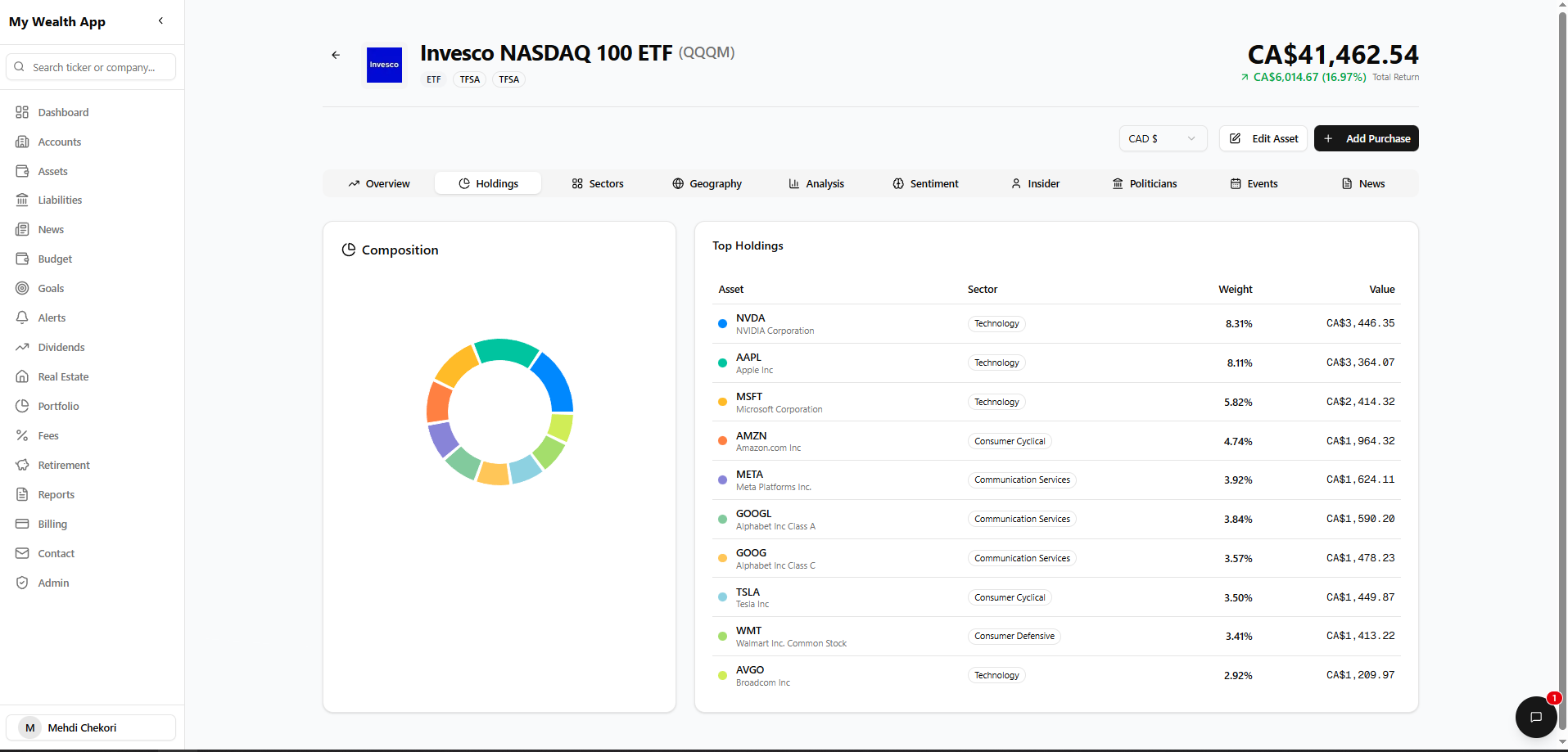The image size is (1568, 752).
Task: Click the Goals target icon
Action: tap(22, 288)
